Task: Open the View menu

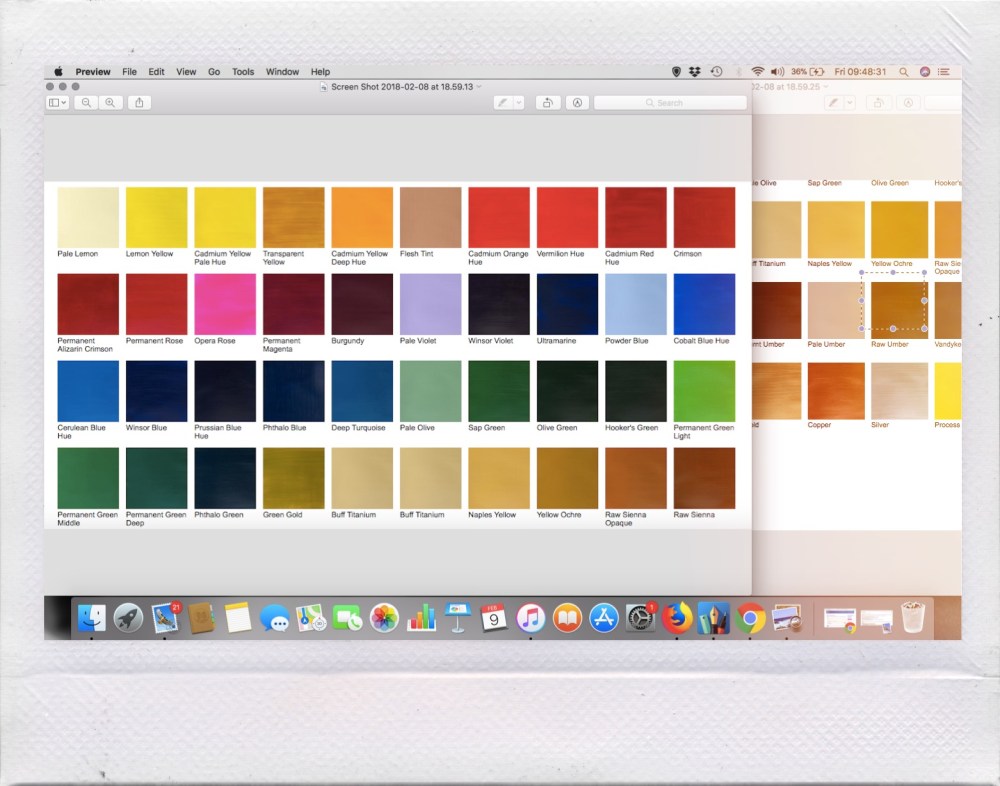Action: point(186,72)
